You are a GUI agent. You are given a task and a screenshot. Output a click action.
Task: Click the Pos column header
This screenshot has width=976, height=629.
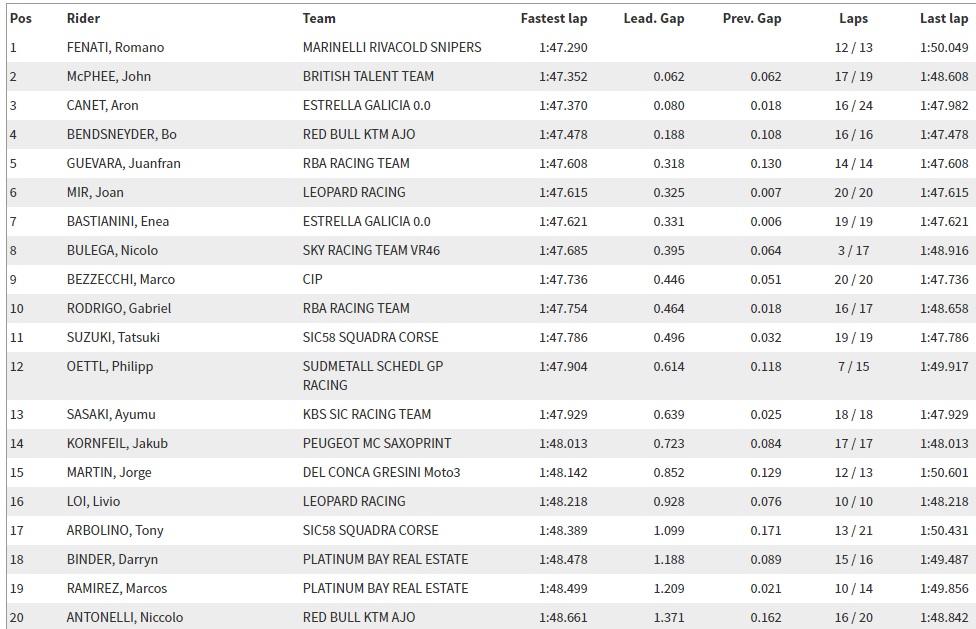pyautogui.click(x=21, y=19)
